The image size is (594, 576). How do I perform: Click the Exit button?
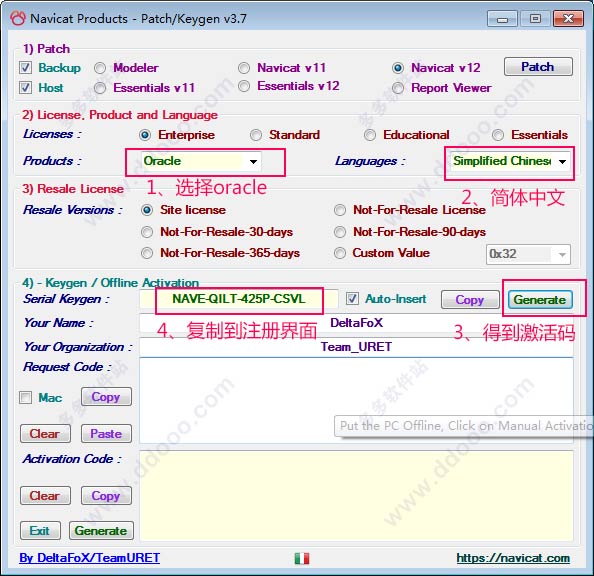click(40, 531)
